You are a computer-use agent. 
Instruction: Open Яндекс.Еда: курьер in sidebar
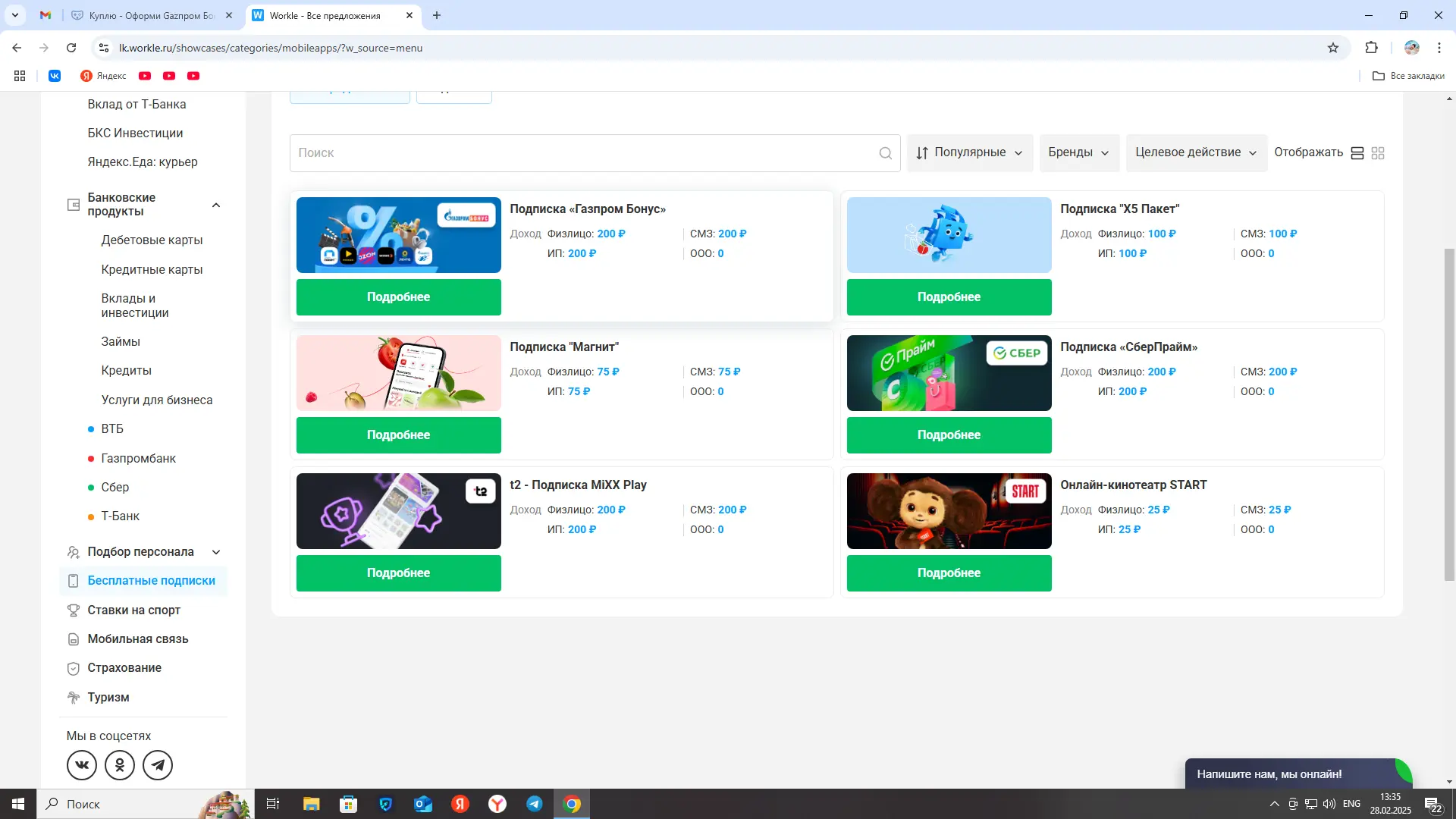tap(143, 162)
